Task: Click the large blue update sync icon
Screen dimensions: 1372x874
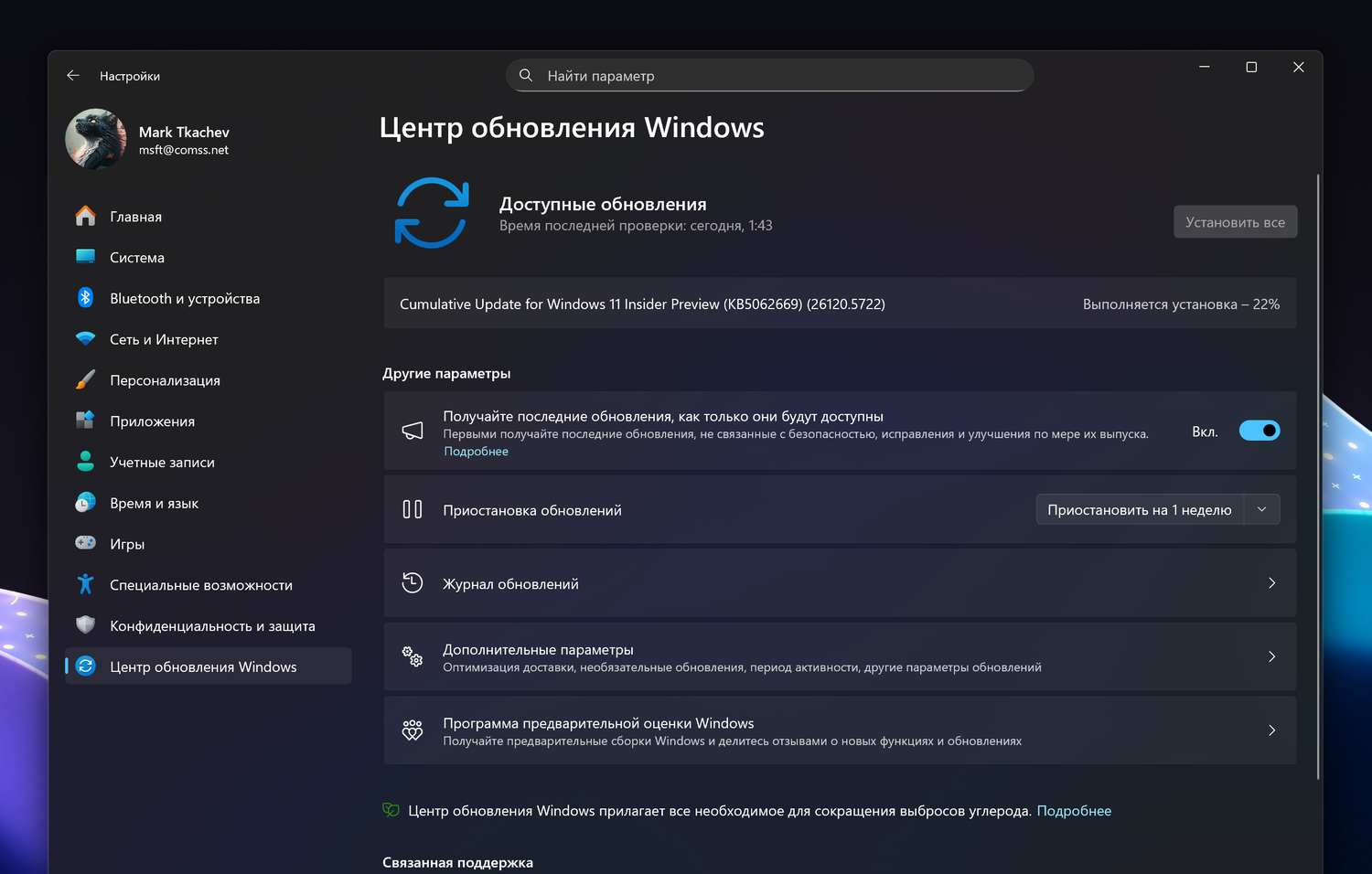Action: click(432, 213)
